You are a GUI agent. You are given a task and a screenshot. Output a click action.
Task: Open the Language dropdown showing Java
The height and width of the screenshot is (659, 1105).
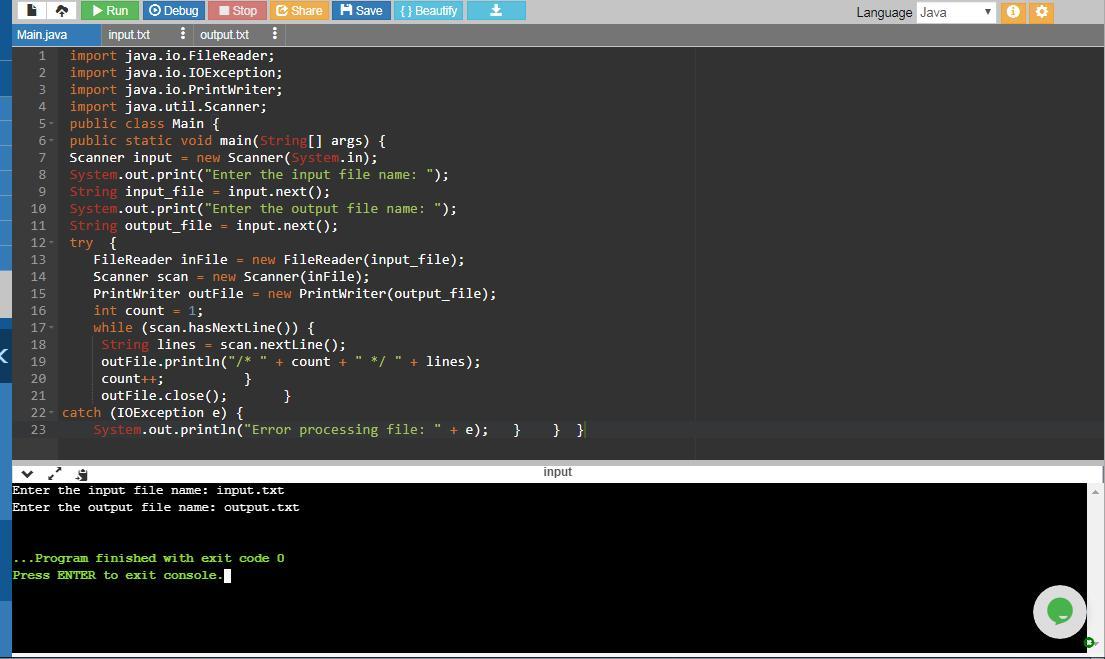(955, 12)
